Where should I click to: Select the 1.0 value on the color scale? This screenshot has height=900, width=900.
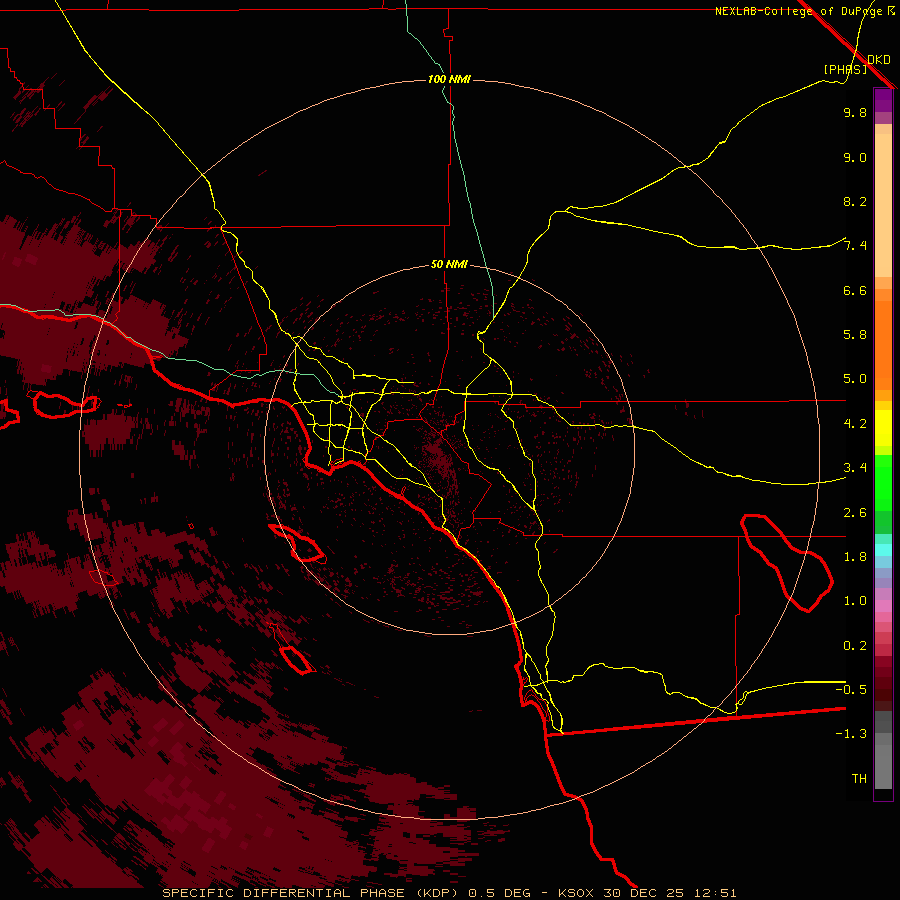pos(855,601)
